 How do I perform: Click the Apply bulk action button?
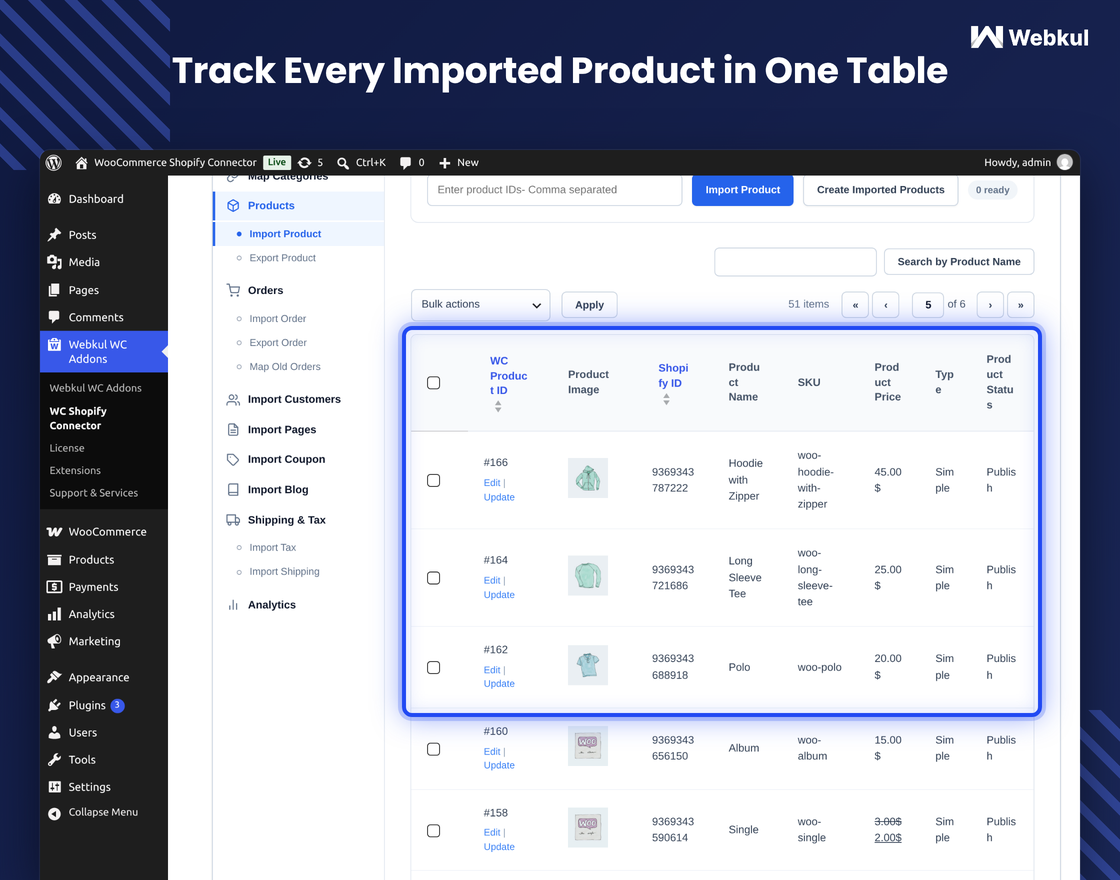589,305
